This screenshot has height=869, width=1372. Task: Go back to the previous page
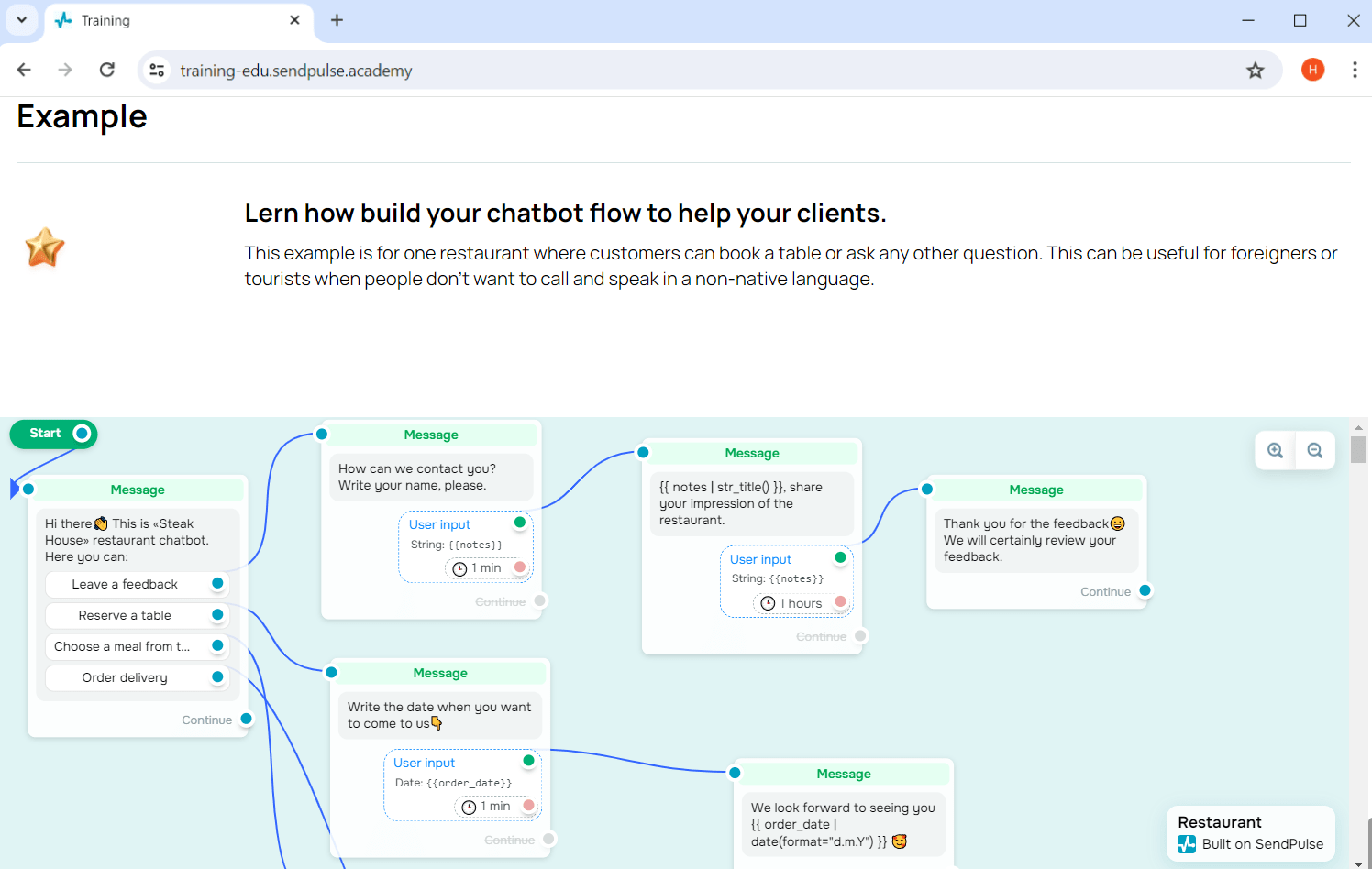click(24, 70)
